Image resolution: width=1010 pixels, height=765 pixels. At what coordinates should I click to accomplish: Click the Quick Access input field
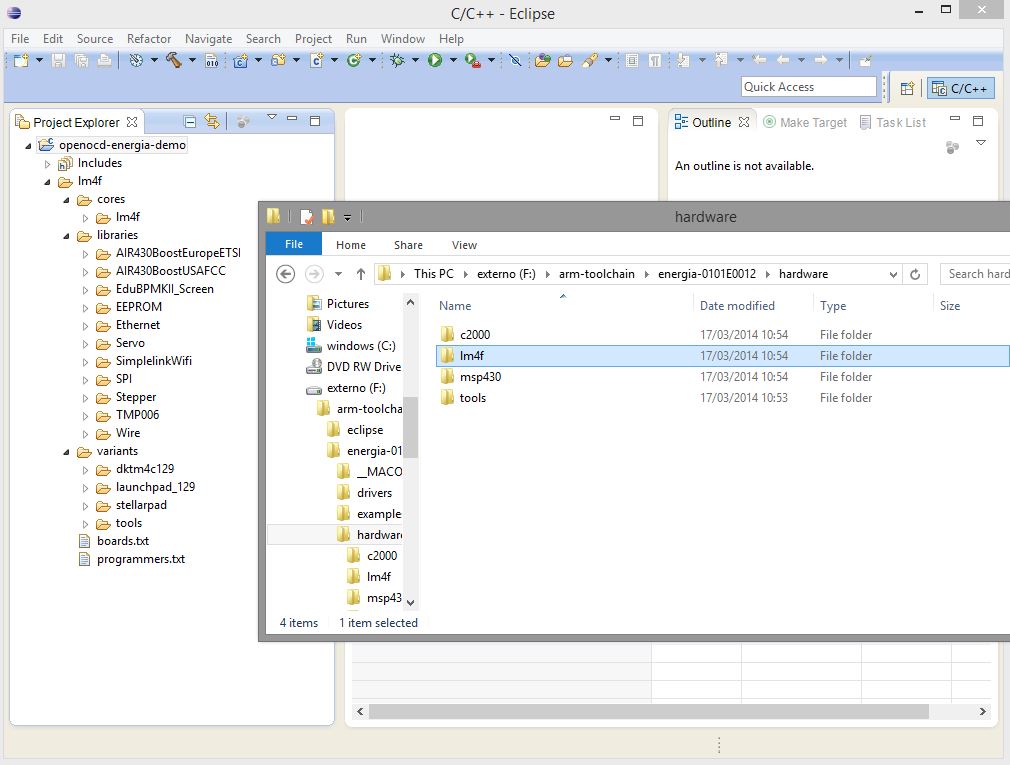pyautogui.click(x=808, y=87)
